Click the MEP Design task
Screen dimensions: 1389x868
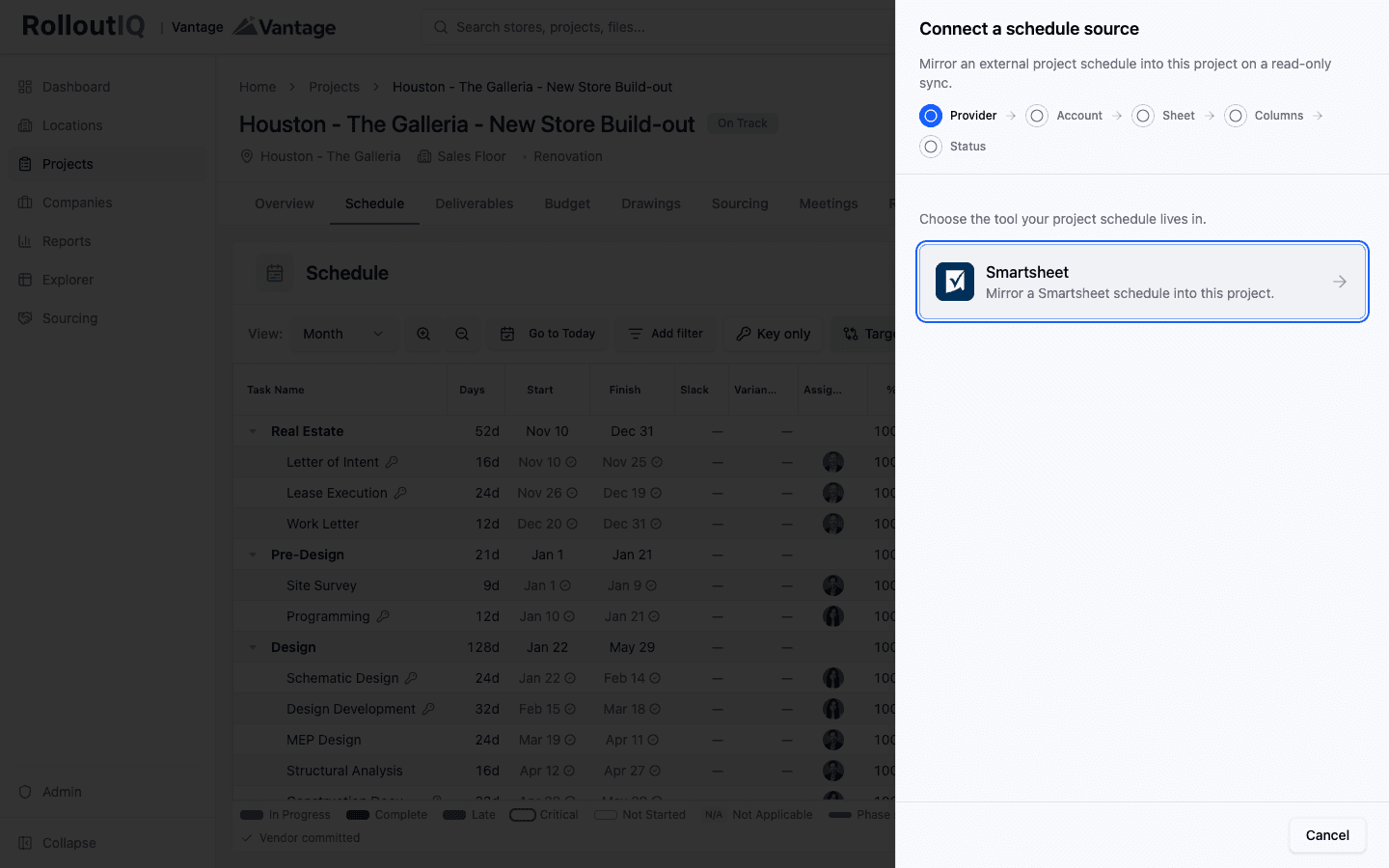324,740
